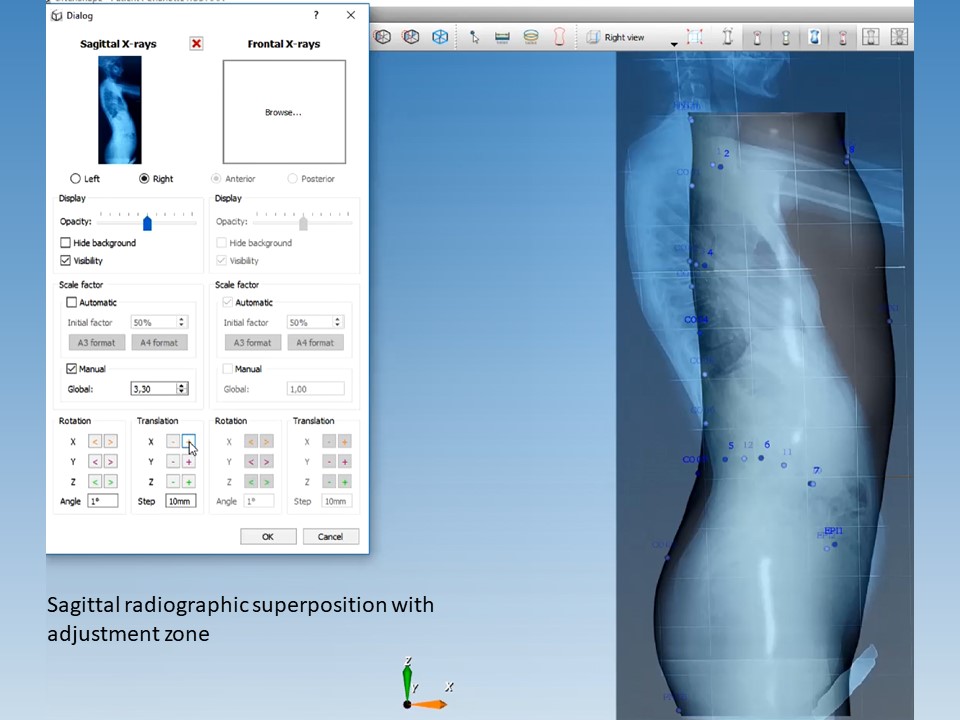The width and height of the screenshot is (960, 720).
Task: Rotate sagittal X-ray negative around X
Action: (x=95, y=441)
